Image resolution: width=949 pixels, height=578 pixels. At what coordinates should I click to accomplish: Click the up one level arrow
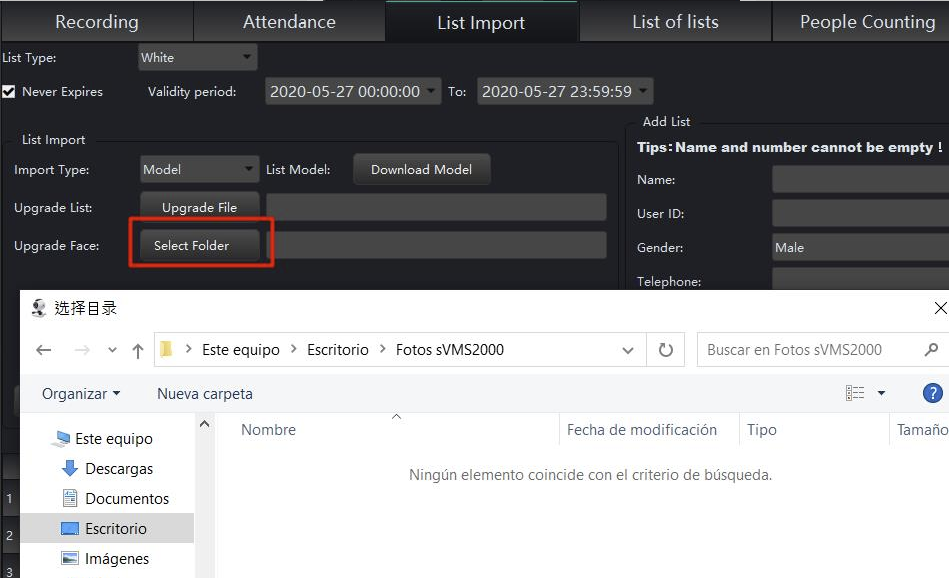(137, 349)
